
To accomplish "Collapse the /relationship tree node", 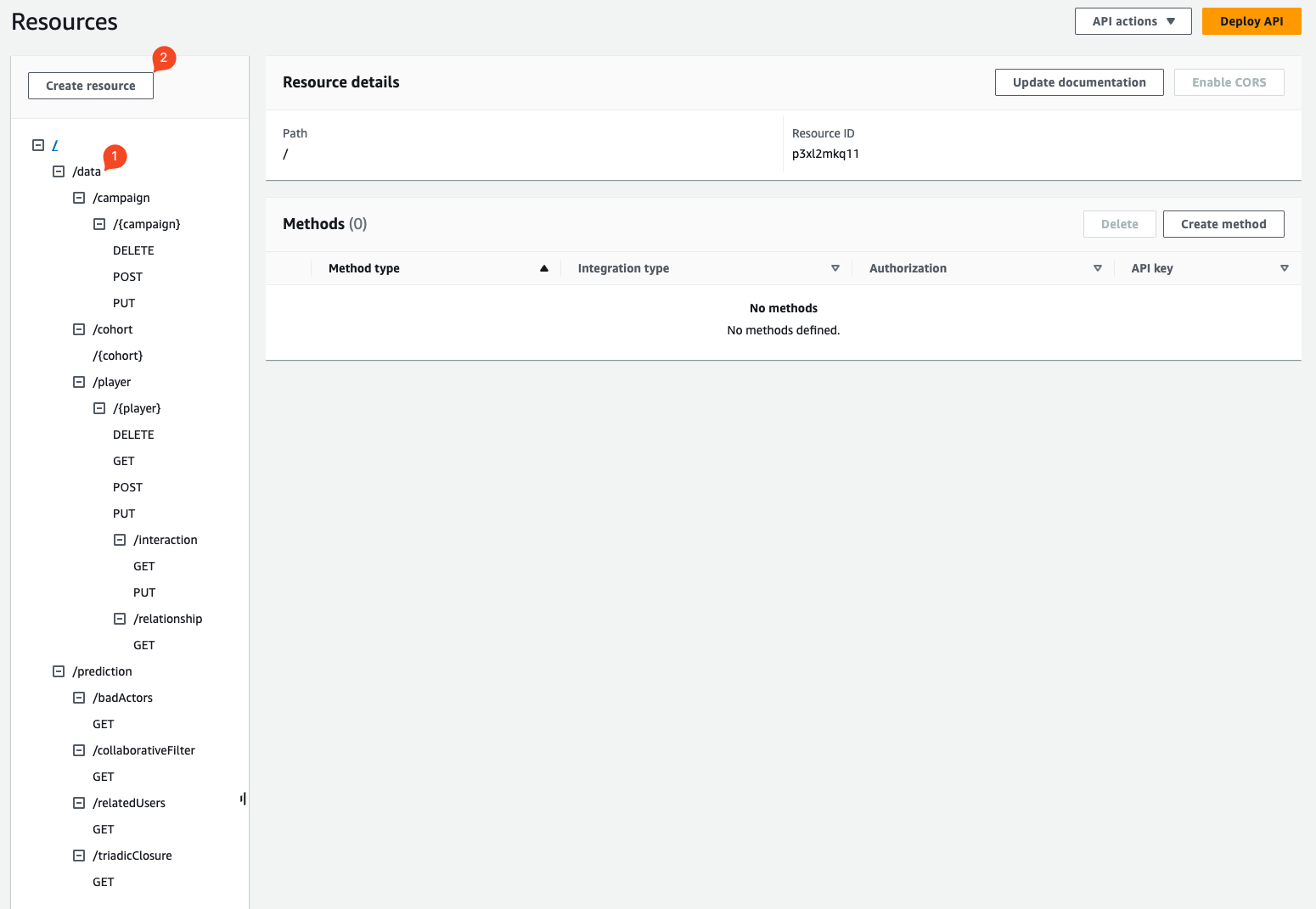I will tap(120, 619).
